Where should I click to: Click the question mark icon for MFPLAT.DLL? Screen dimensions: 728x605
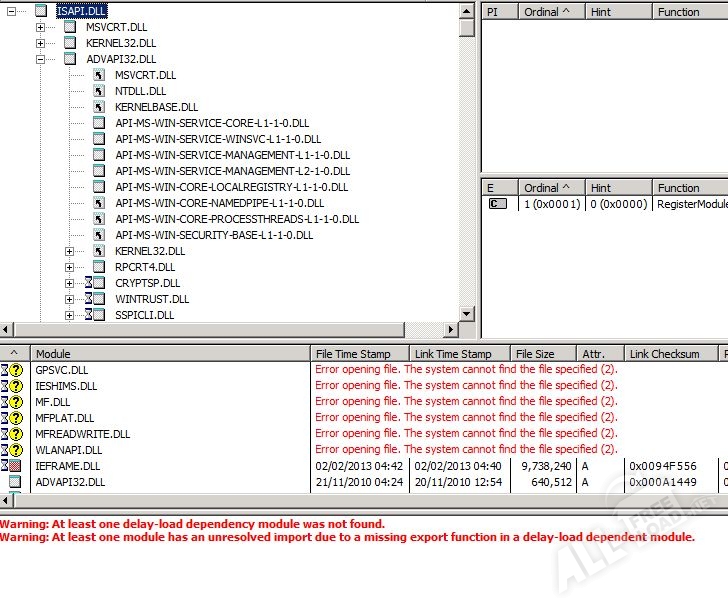tap(15, 418)
